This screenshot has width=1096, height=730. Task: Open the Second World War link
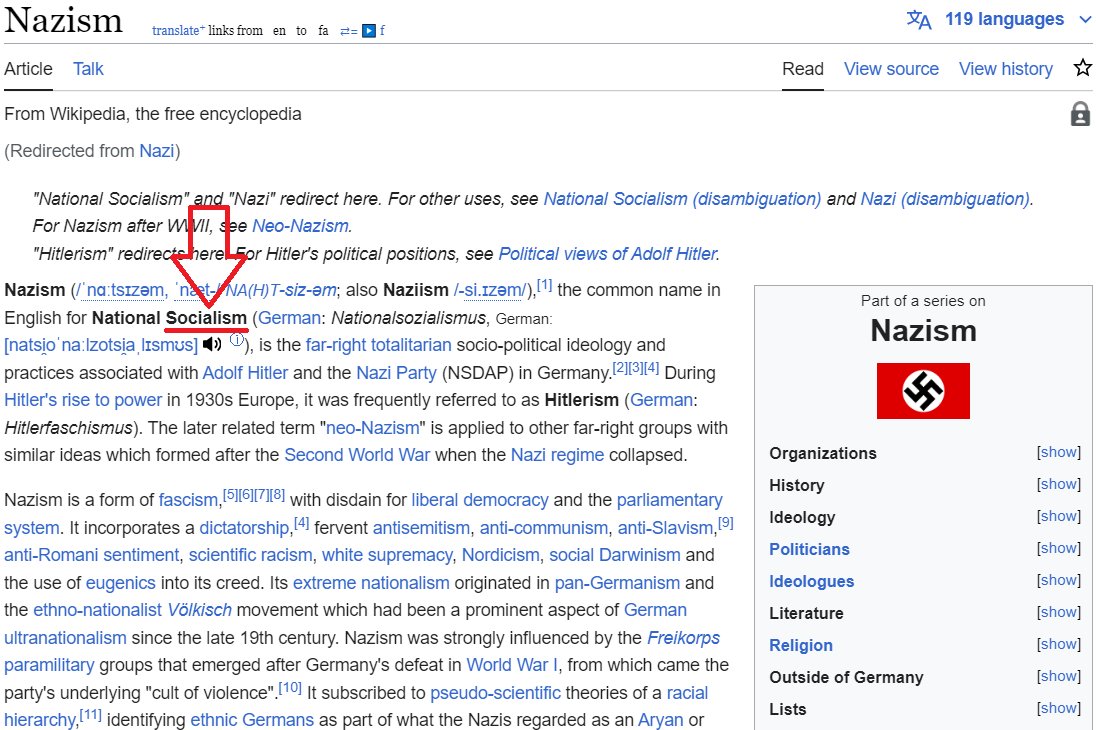point(356,455)
